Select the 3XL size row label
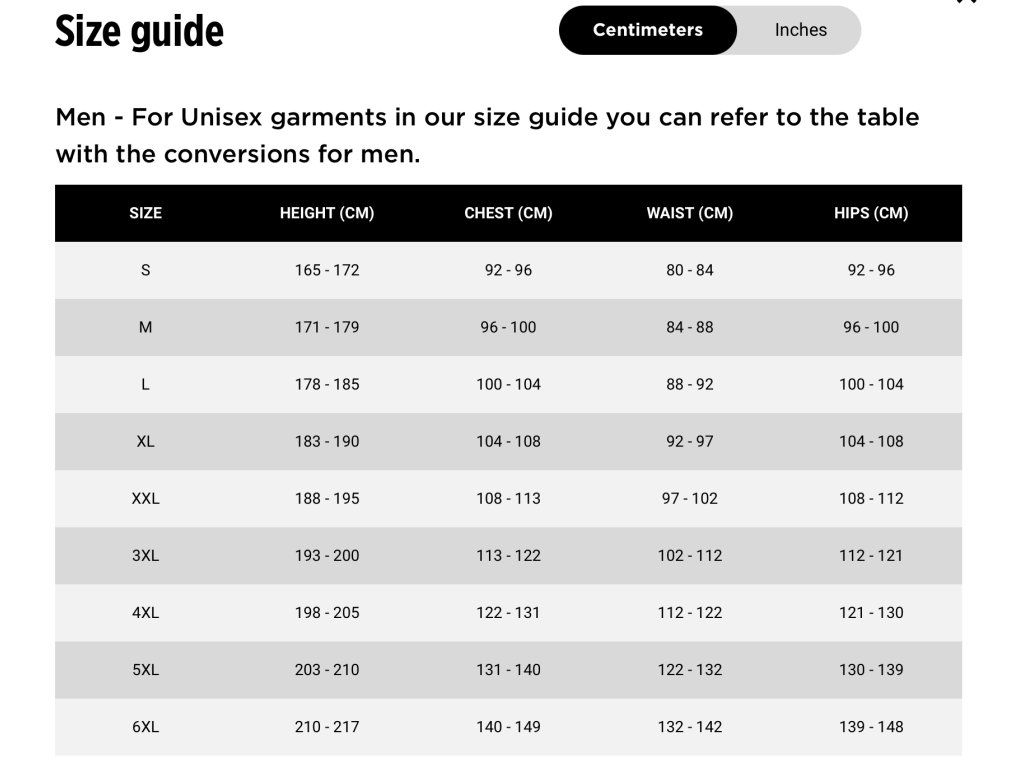 pos(145,555)
